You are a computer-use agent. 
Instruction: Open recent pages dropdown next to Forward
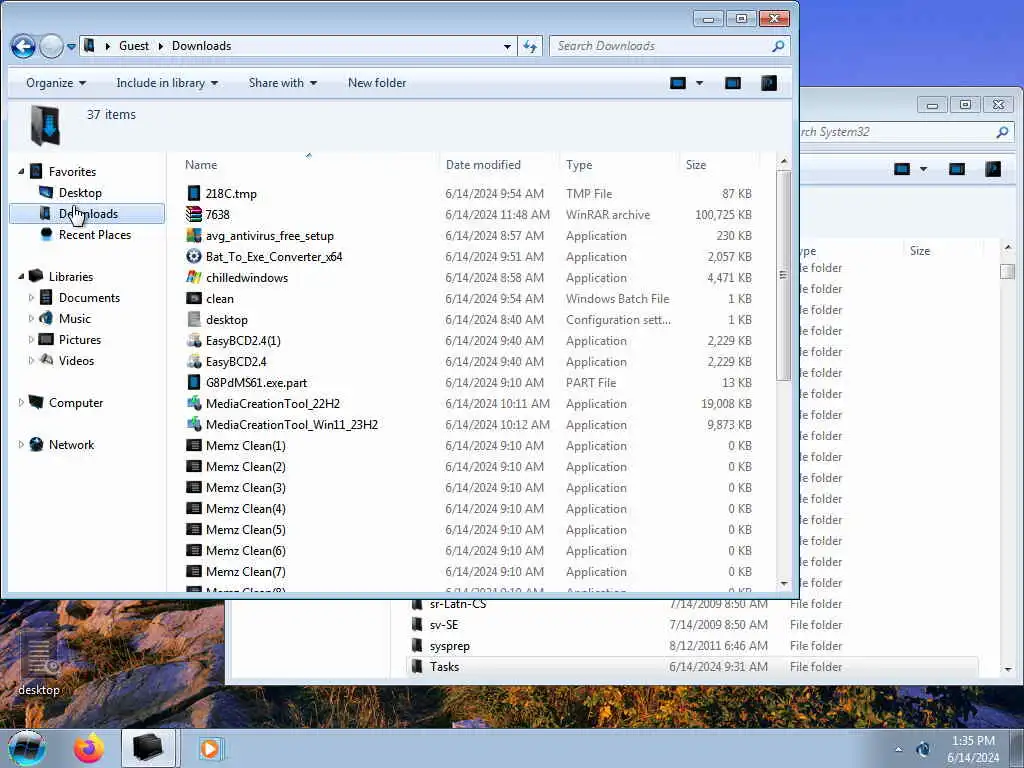click(x=71, y=47)
